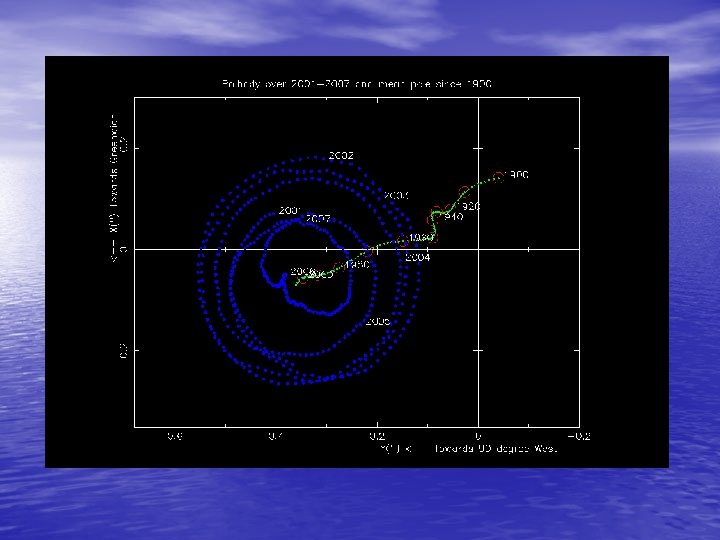The image size is (720, 540).
Task: Select the 2002 label on the blue spiral
Action: 341,156
